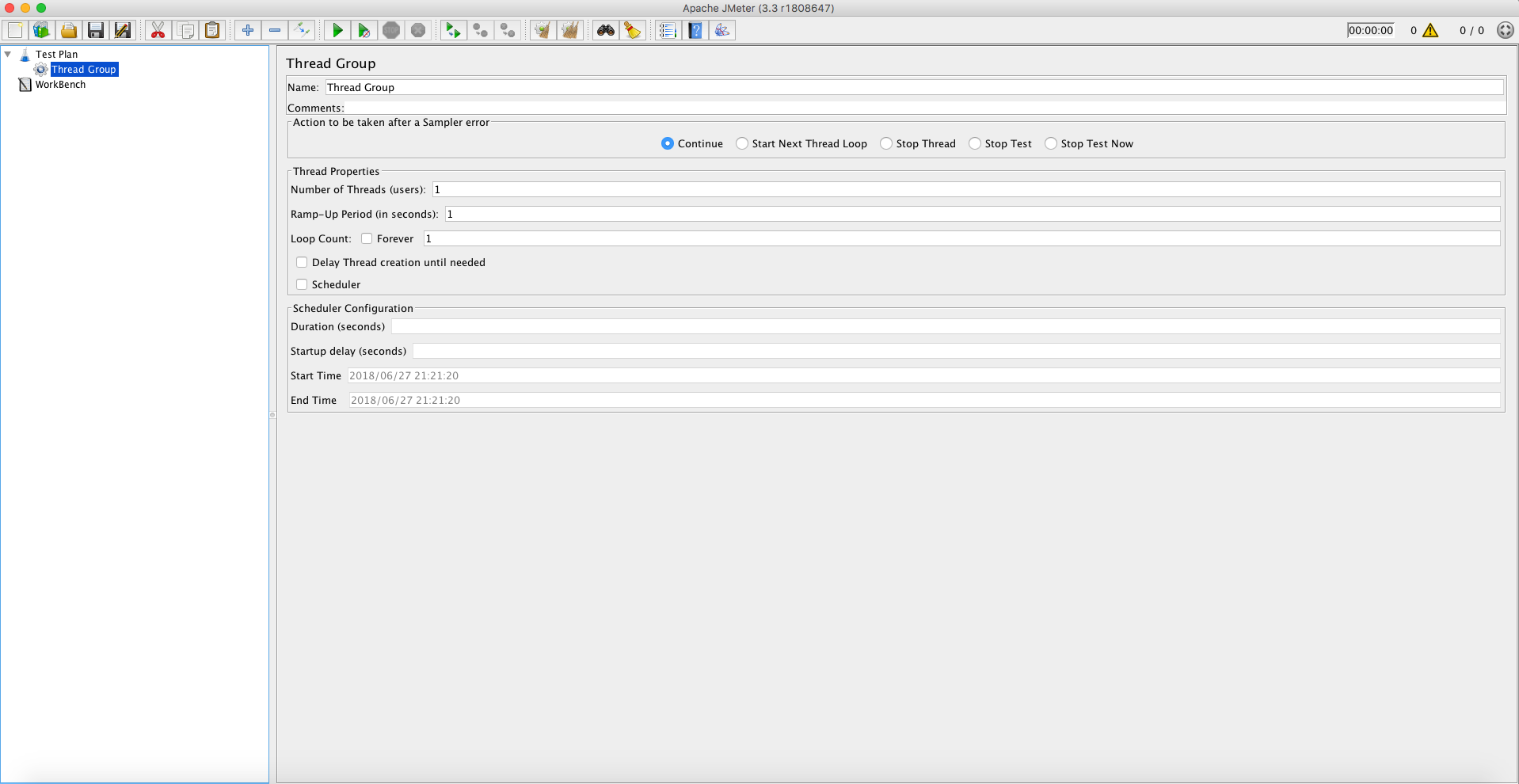1519x784 pixels.
Task: Enable the Scheduler checkbox
Action: pyautogui.click(x=302, y=284)
